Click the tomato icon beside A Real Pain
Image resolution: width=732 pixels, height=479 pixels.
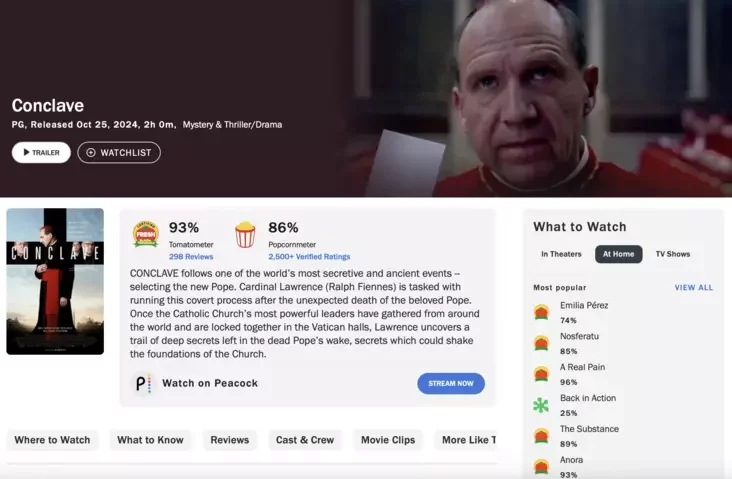click(x=541, y=374)
